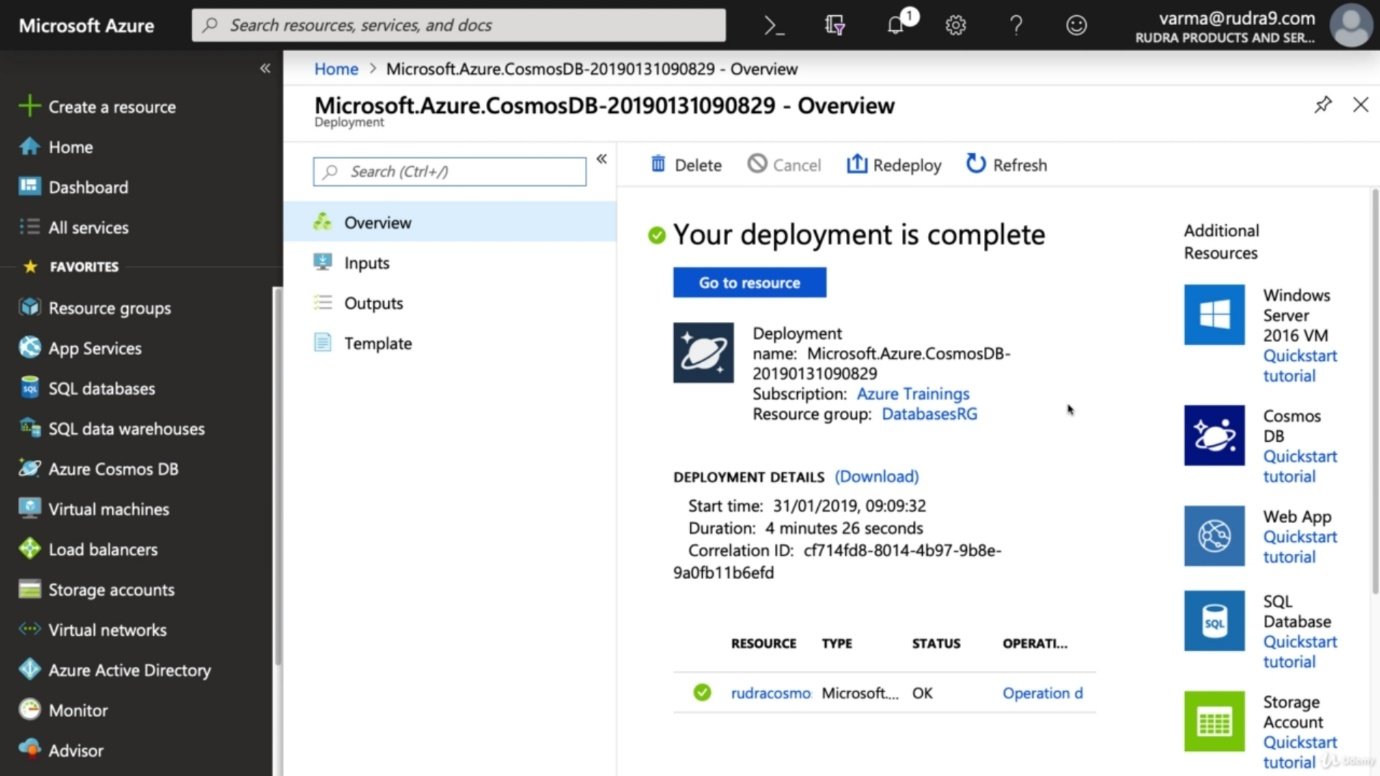Open the Help question mark icon
Viewport: 1380px width, 776px height.
click(1016, 26)
